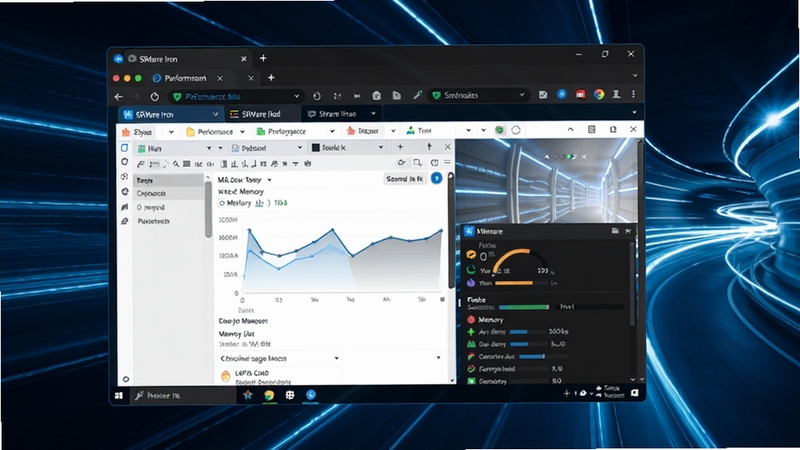This screenshot has width=800, height=450.
Task: Click the green round icon in white toolbar
Action: tap(499, 130)
